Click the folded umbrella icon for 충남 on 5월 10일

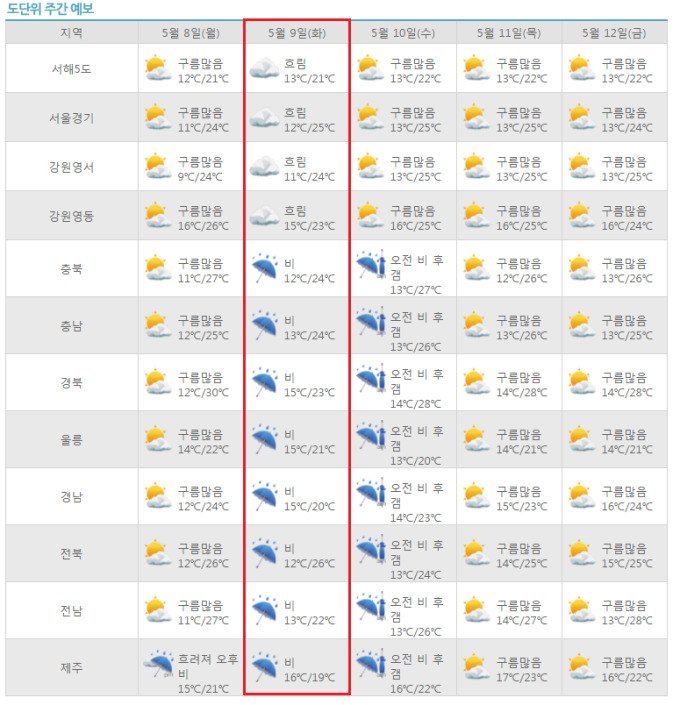[x=371, y=322]
